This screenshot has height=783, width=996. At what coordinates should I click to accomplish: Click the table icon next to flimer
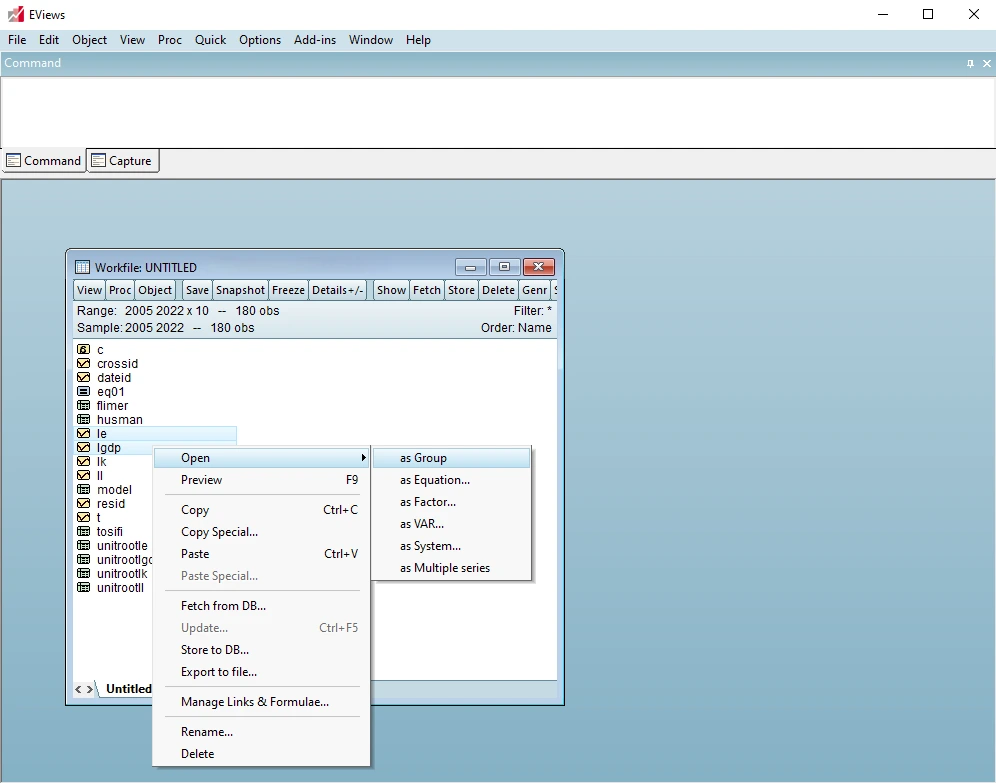(84, 406)
